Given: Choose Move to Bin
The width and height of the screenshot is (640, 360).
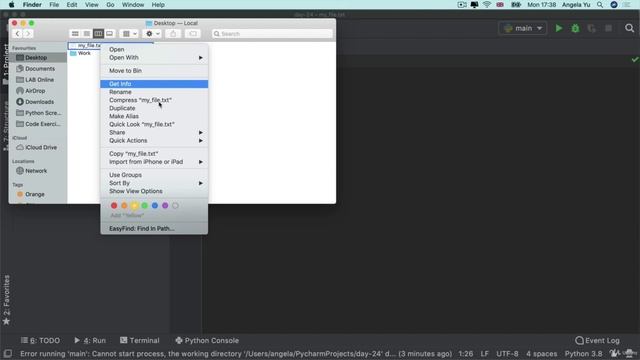Looking at the screenshot, I should [x=154, y=71].
